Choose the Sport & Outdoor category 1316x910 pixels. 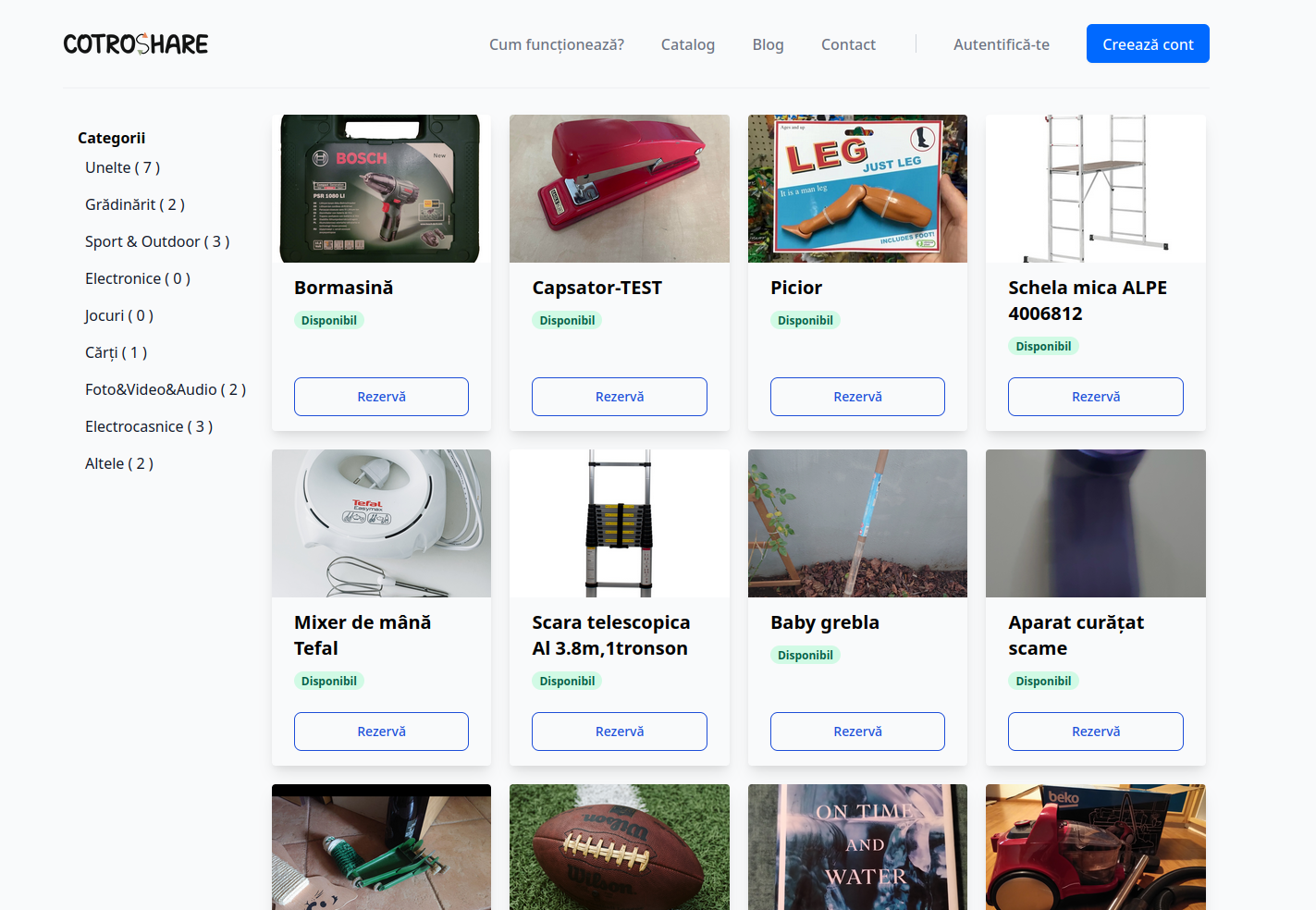157,241
